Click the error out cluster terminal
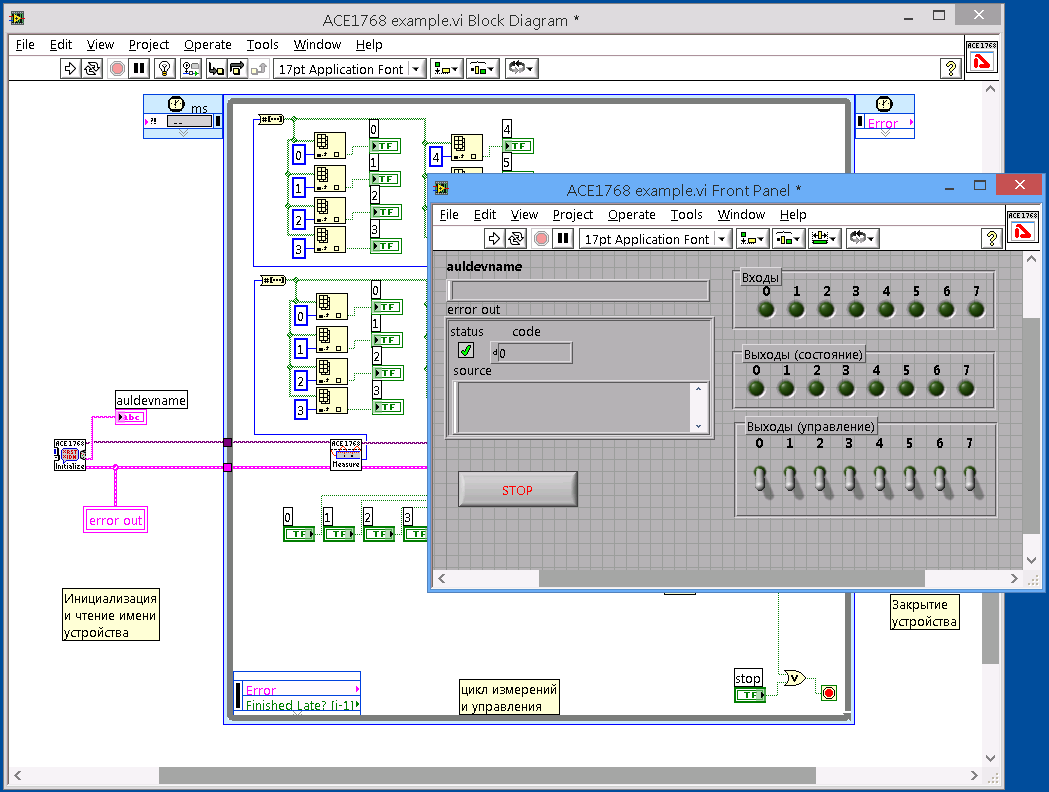This screenshot has height=792, width=1049. click(115, 520)
